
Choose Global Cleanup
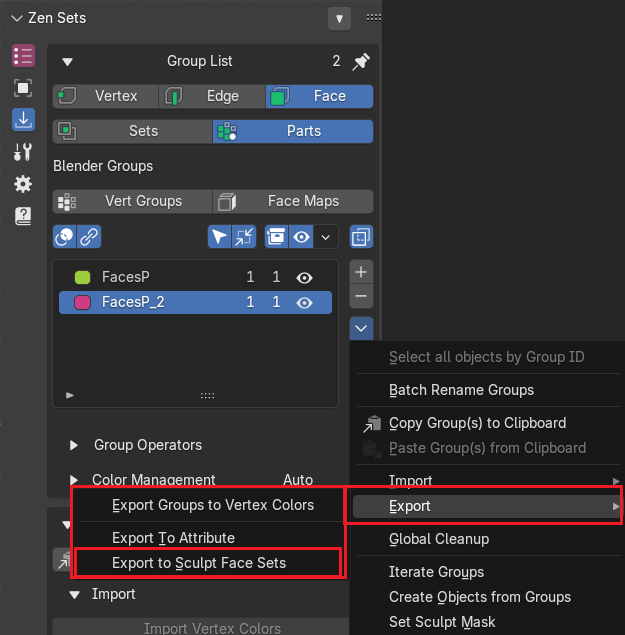(x=439, y=539)
